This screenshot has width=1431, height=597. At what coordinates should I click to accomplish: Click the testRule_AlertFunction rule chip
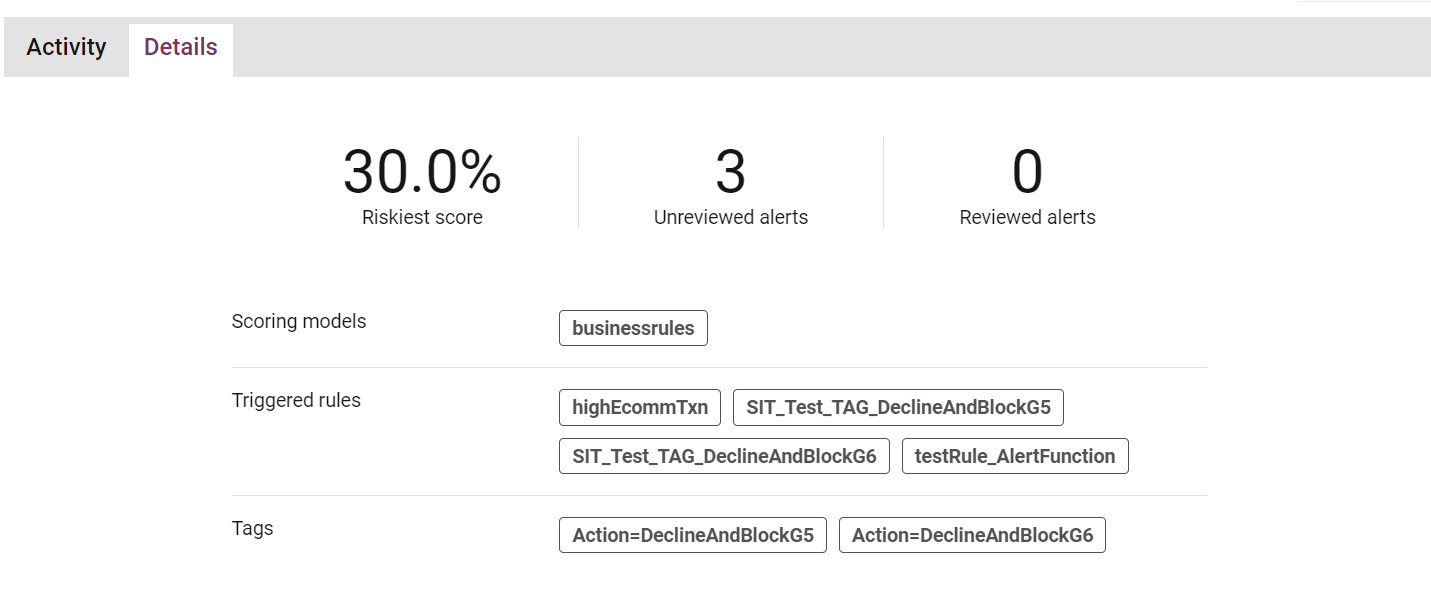(x=1015, y=456)
